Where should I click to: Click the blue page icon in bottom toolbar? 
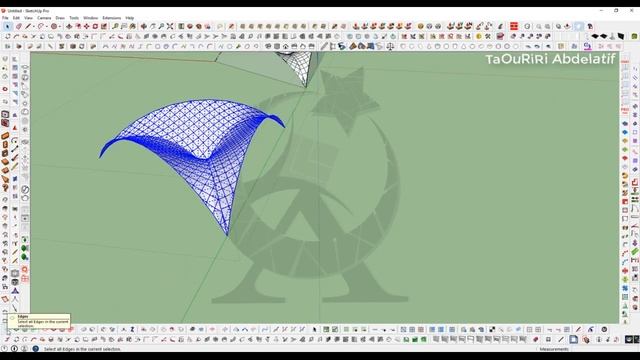[x=573, y=340]
